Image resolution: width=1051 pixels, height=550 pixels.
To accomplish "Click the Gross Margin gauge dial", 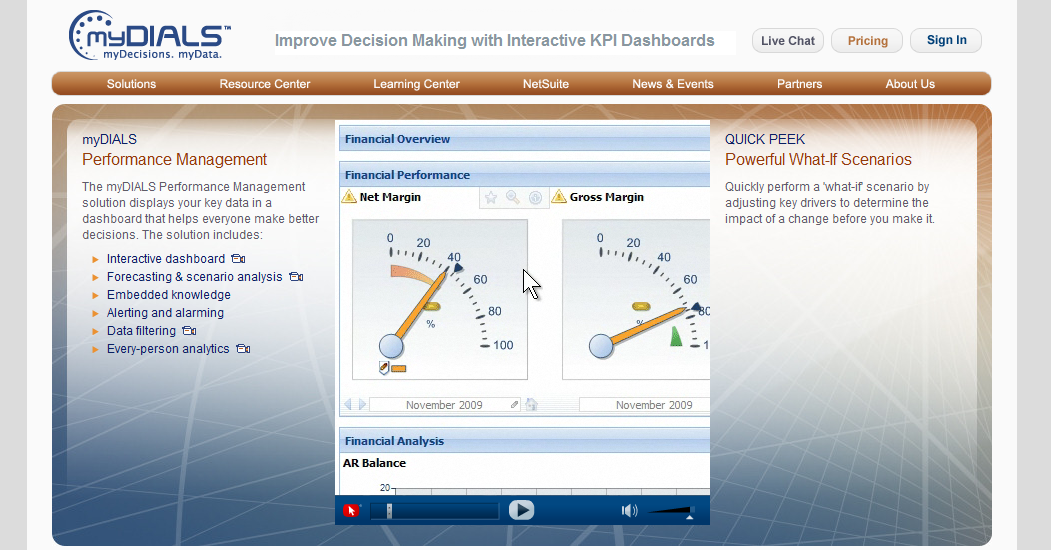I will tap(635, 299).
